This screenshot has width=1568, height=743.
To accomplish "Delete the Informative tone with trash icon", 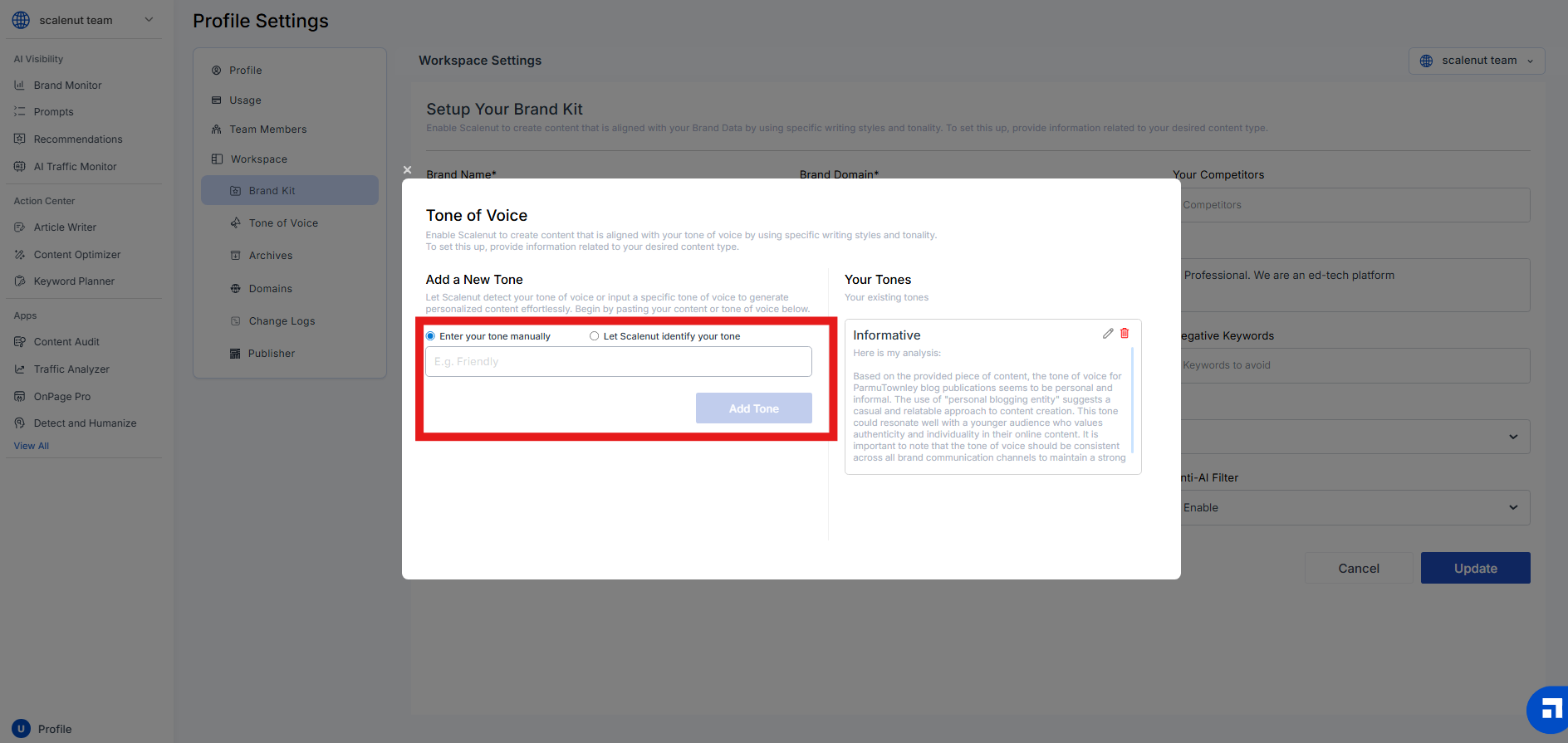I will (x=1125, y=334).
